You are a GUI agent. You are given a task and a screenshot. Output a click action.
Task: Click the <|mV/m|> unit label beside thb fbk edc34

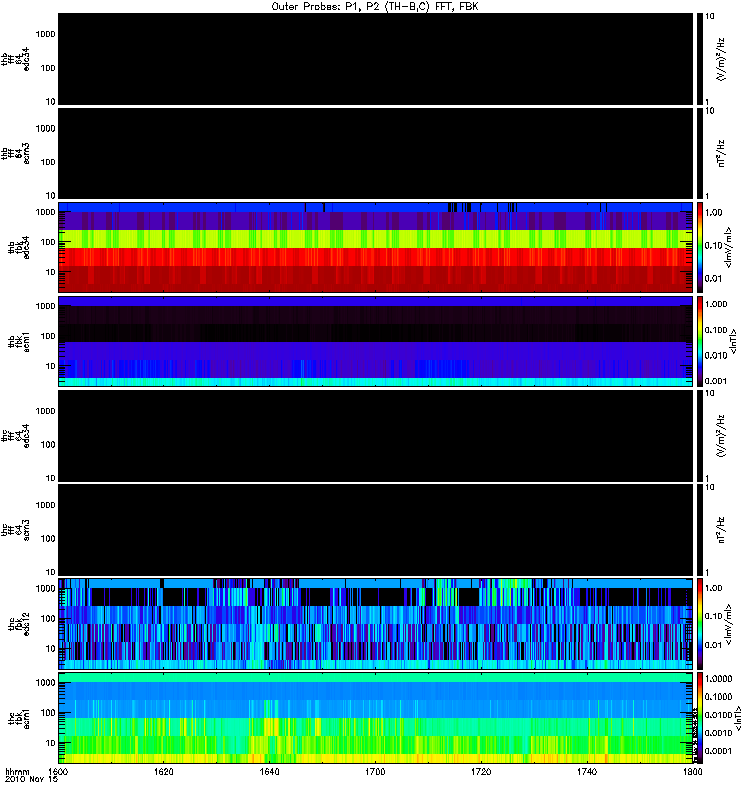click(729, 247)
